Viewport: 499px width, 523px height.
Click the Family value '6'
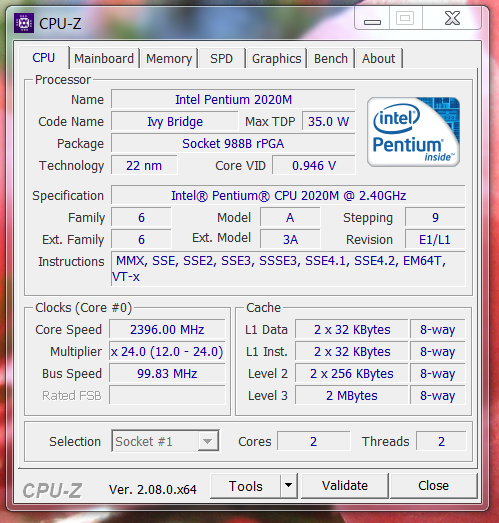(141, 217)
